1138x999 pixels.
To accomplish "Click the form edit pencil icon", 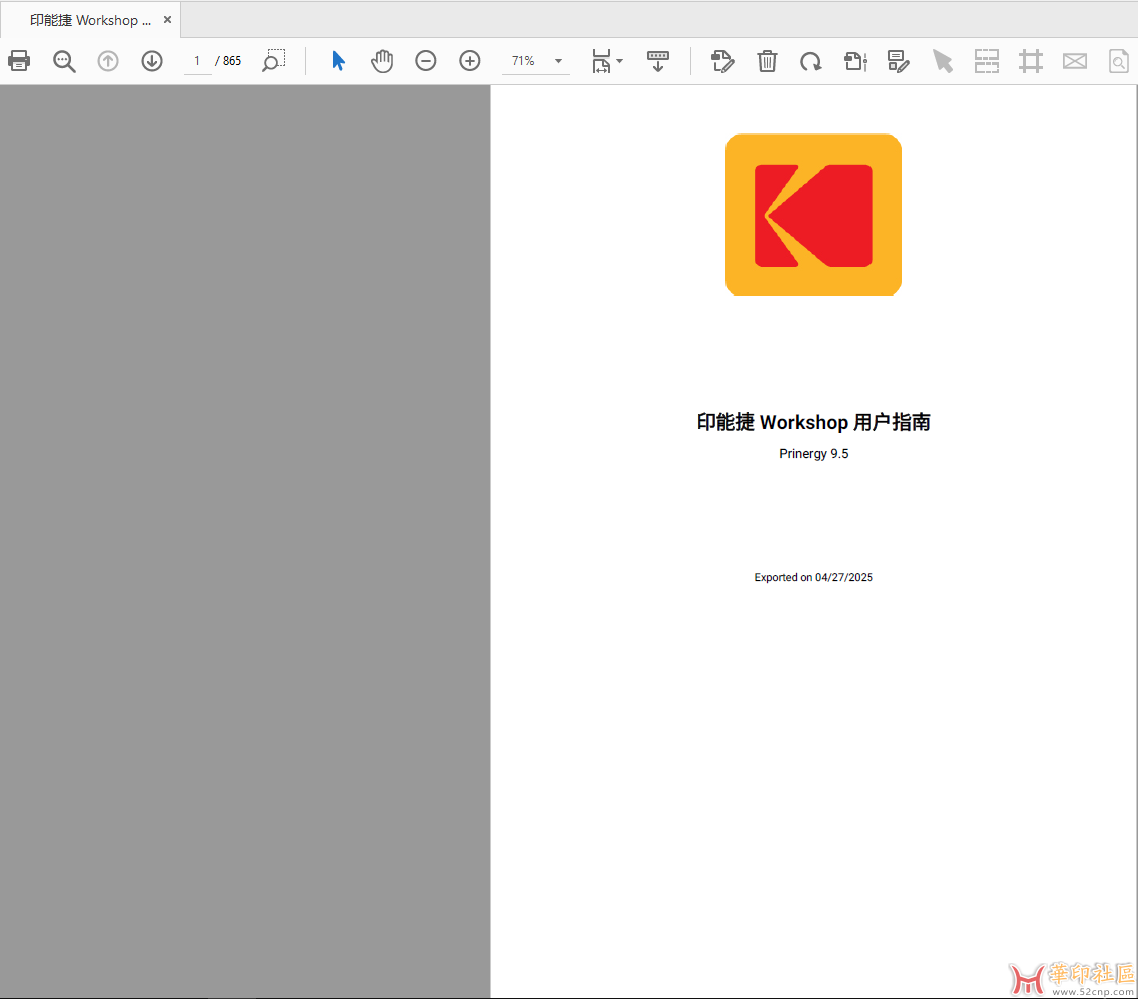I will (898, 61).
